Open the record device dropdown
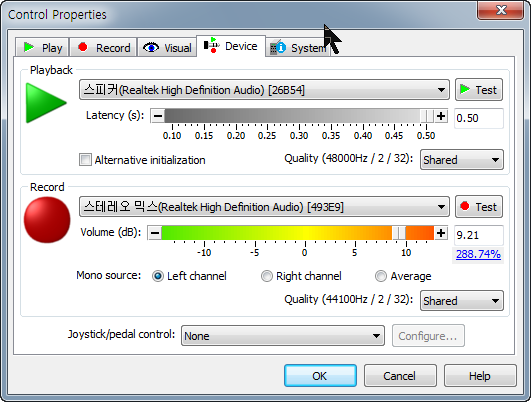 [x=264, y=207]
